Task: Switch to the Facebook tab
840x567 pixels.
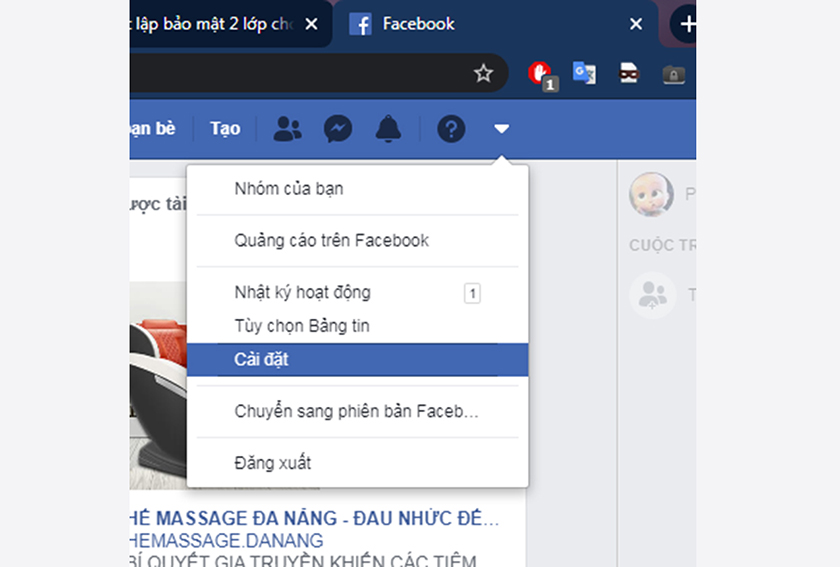Action: pyautogui.click(x=496, y=24)
